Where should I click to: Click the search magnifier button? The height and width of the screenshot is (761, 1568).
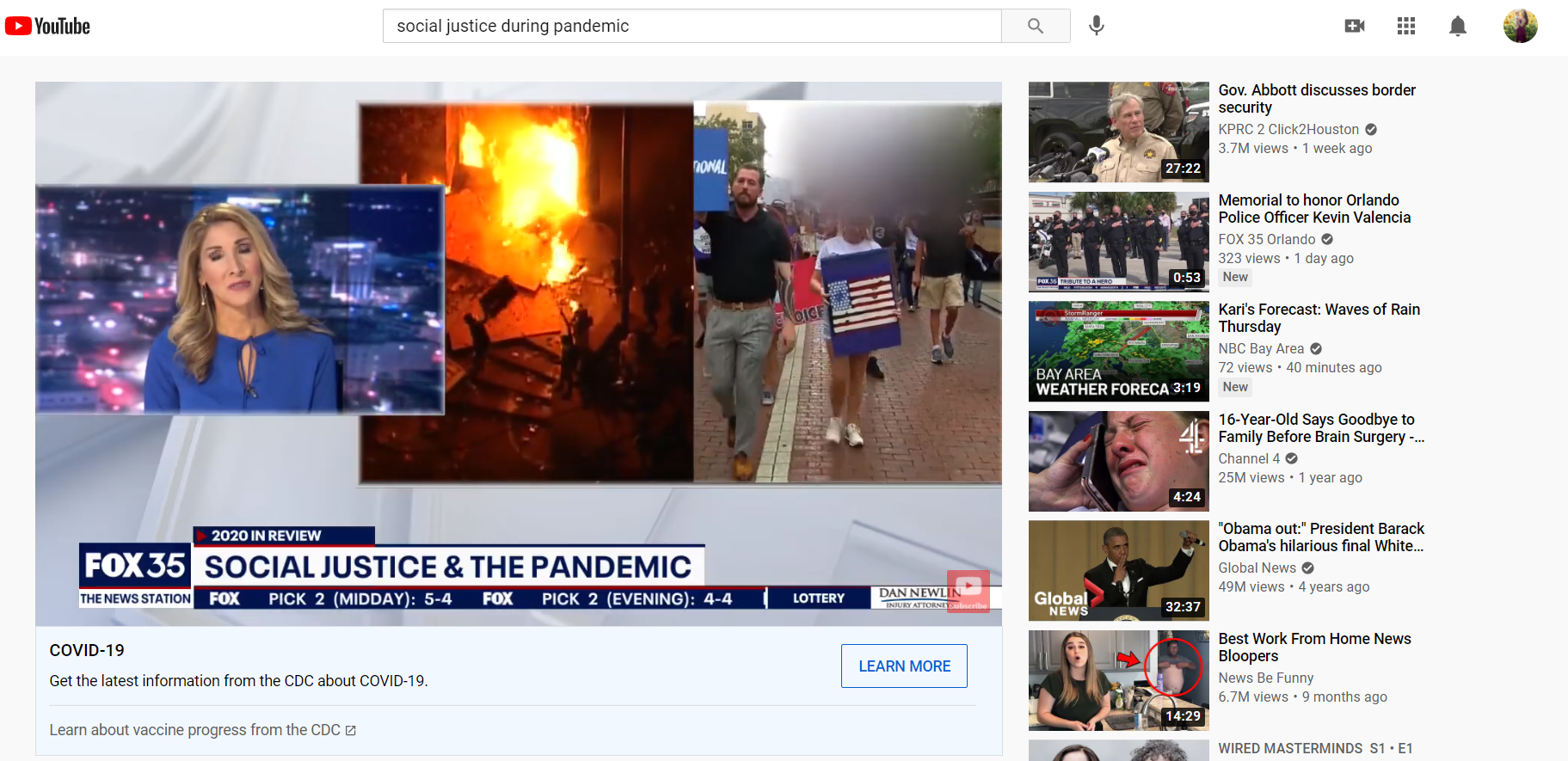pos(1036,26)
